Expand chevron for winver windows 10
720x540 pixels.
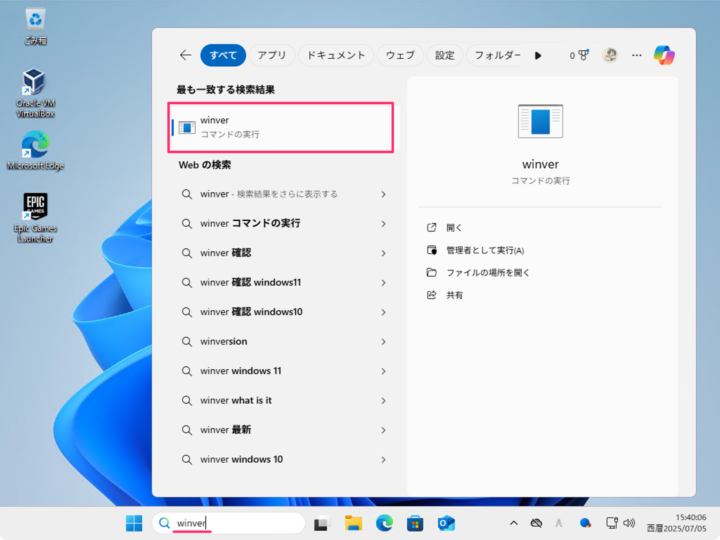383,460
